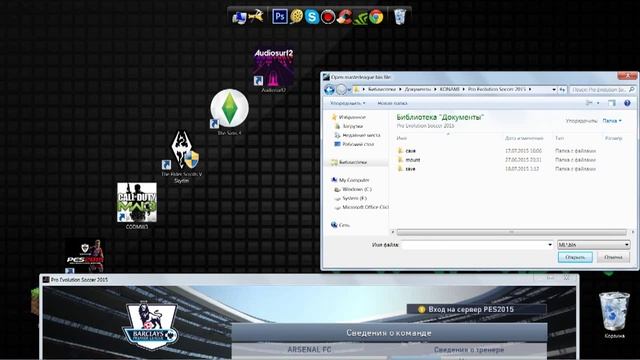The image size is (640, 360).
Task: Click the Pro Evolution Soccer 2015 breadcrumb
Action: (x=497, y=89)
